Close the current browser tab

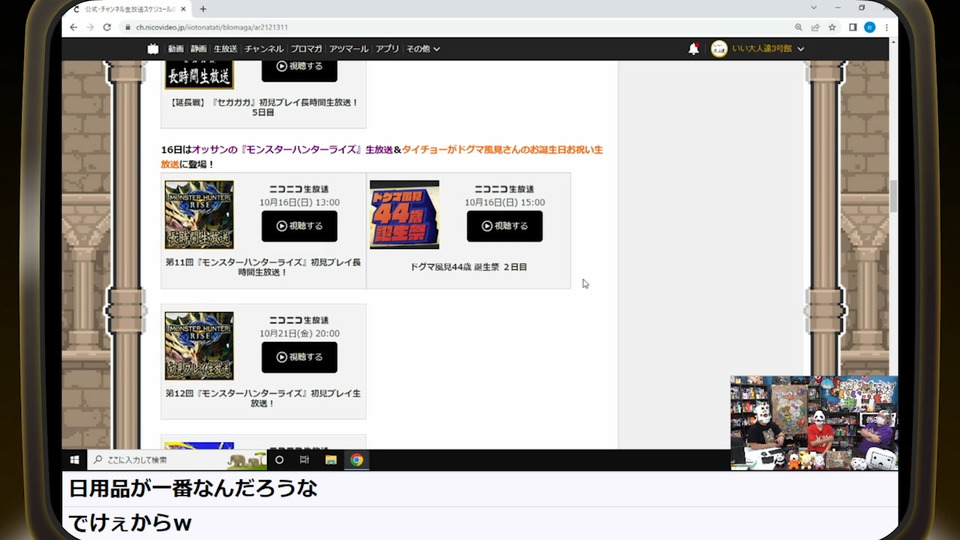tap(183, 9)
